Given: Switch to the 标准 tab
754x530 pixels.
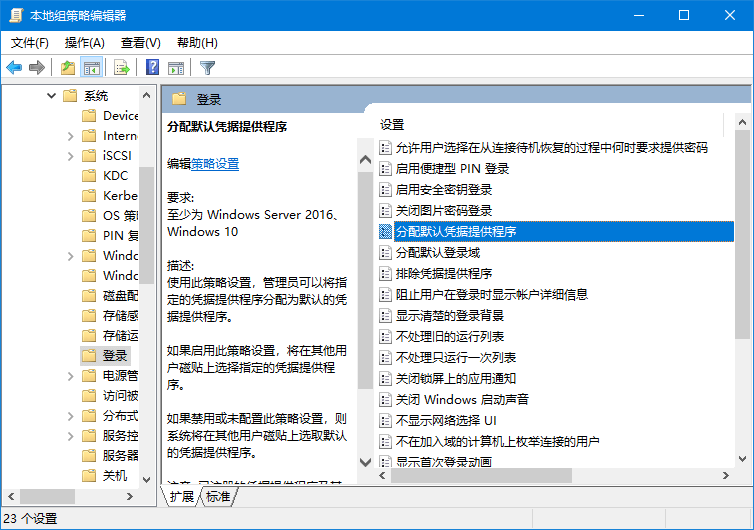Looking at the screenshot, I should point(218,496).
